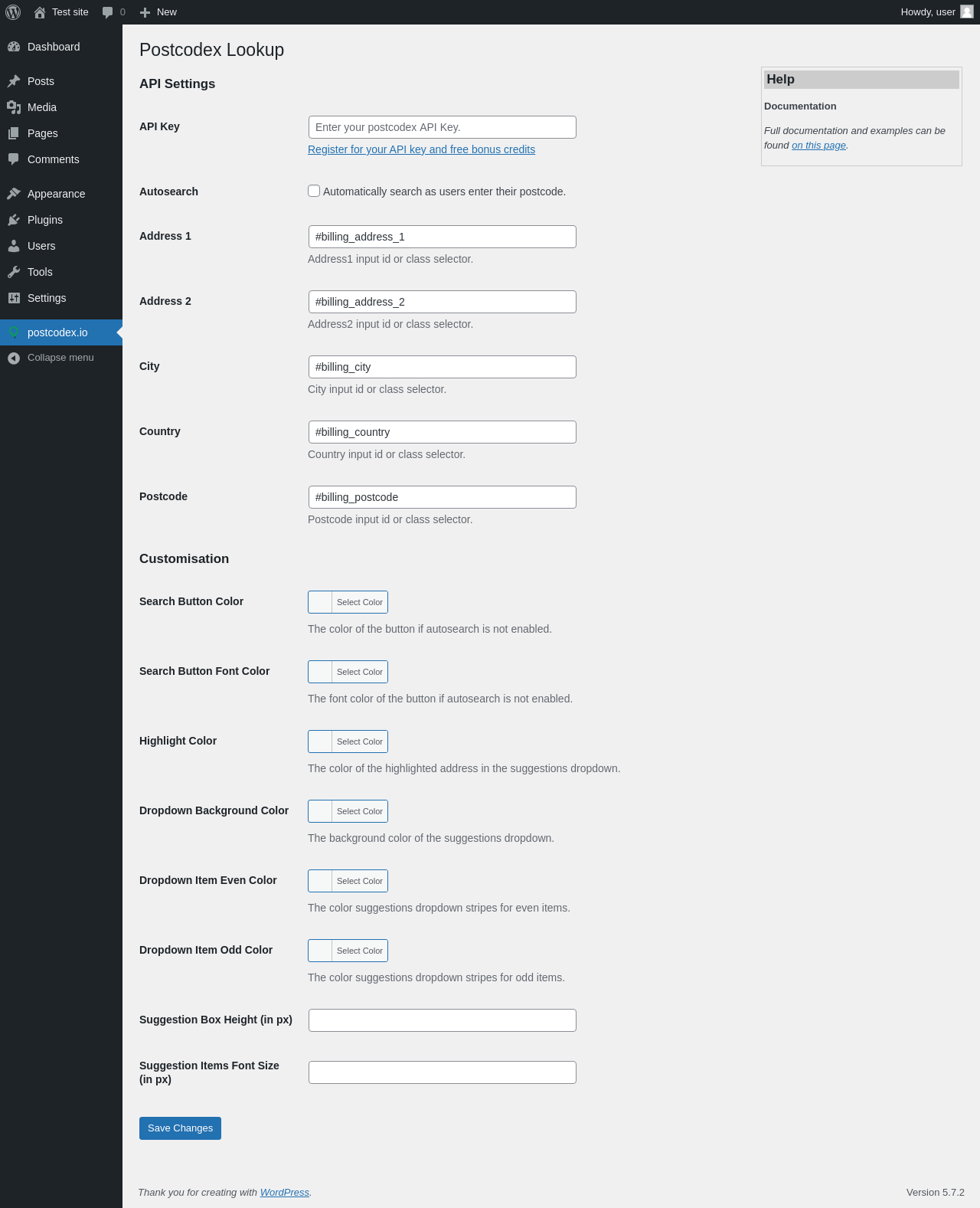The width and height of the screenshot is (980, 1208).
Task: Click the Comments icon in sidebar
Action: [x=14, y=159]
